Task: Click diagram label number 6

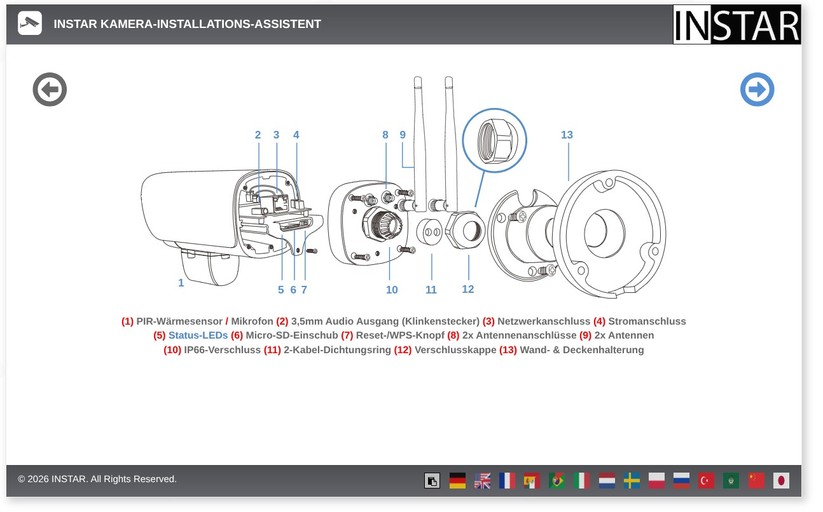Action: [x=293, y=290]
